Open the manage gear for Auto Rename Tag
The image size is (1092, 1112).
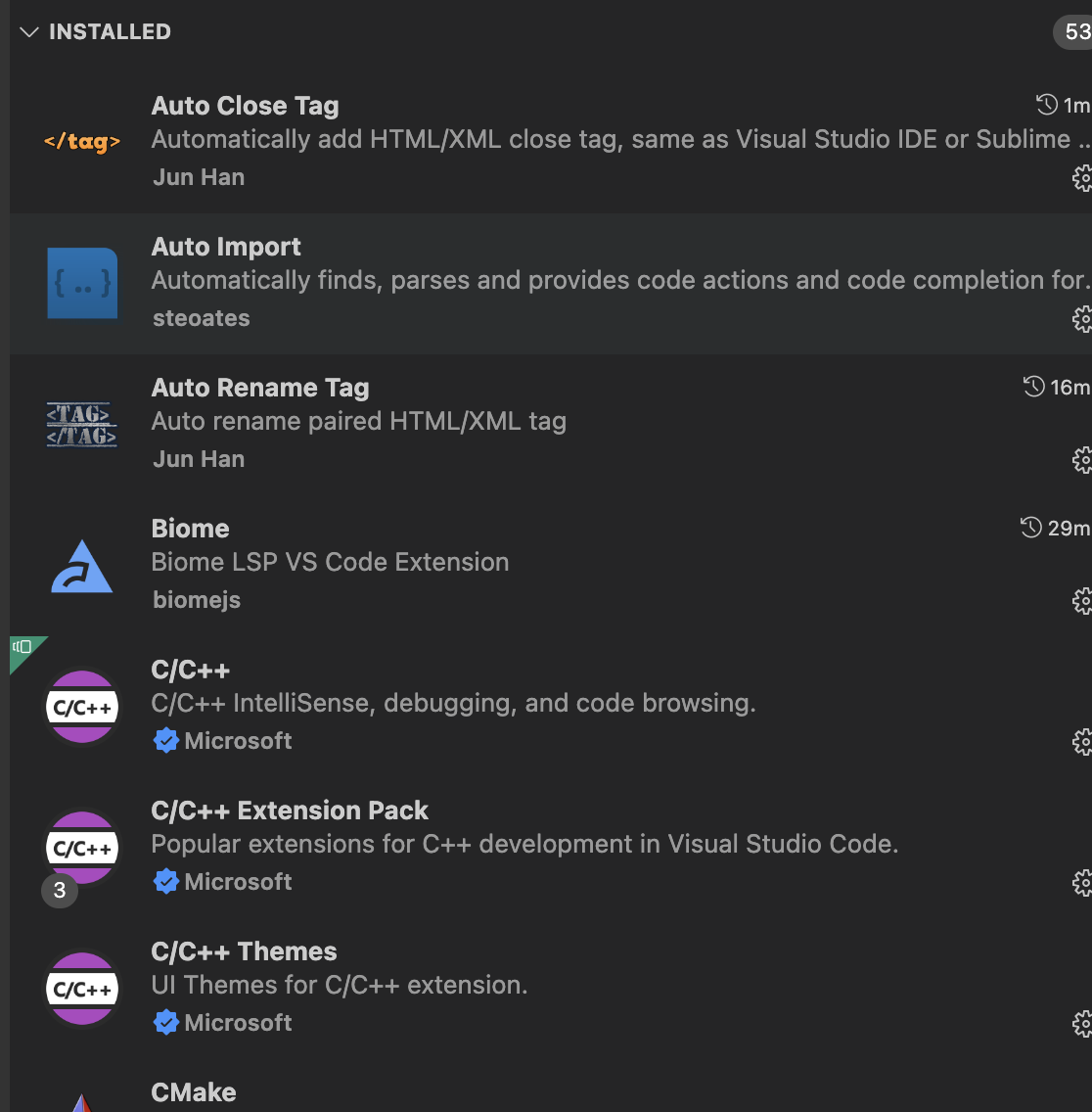1082,460
